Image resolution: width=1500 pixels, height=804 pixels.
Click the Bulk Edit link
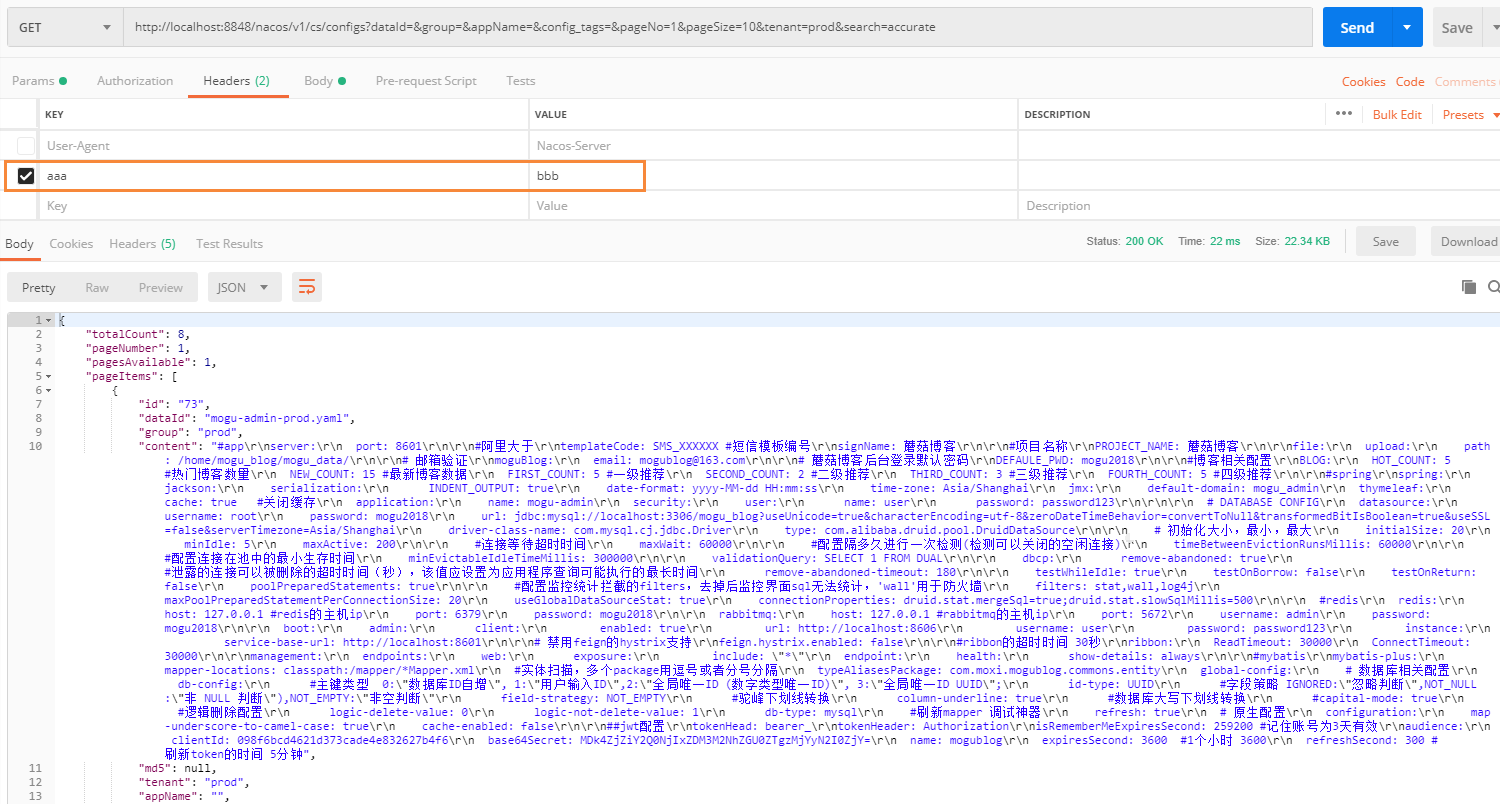pos(1397,115)
